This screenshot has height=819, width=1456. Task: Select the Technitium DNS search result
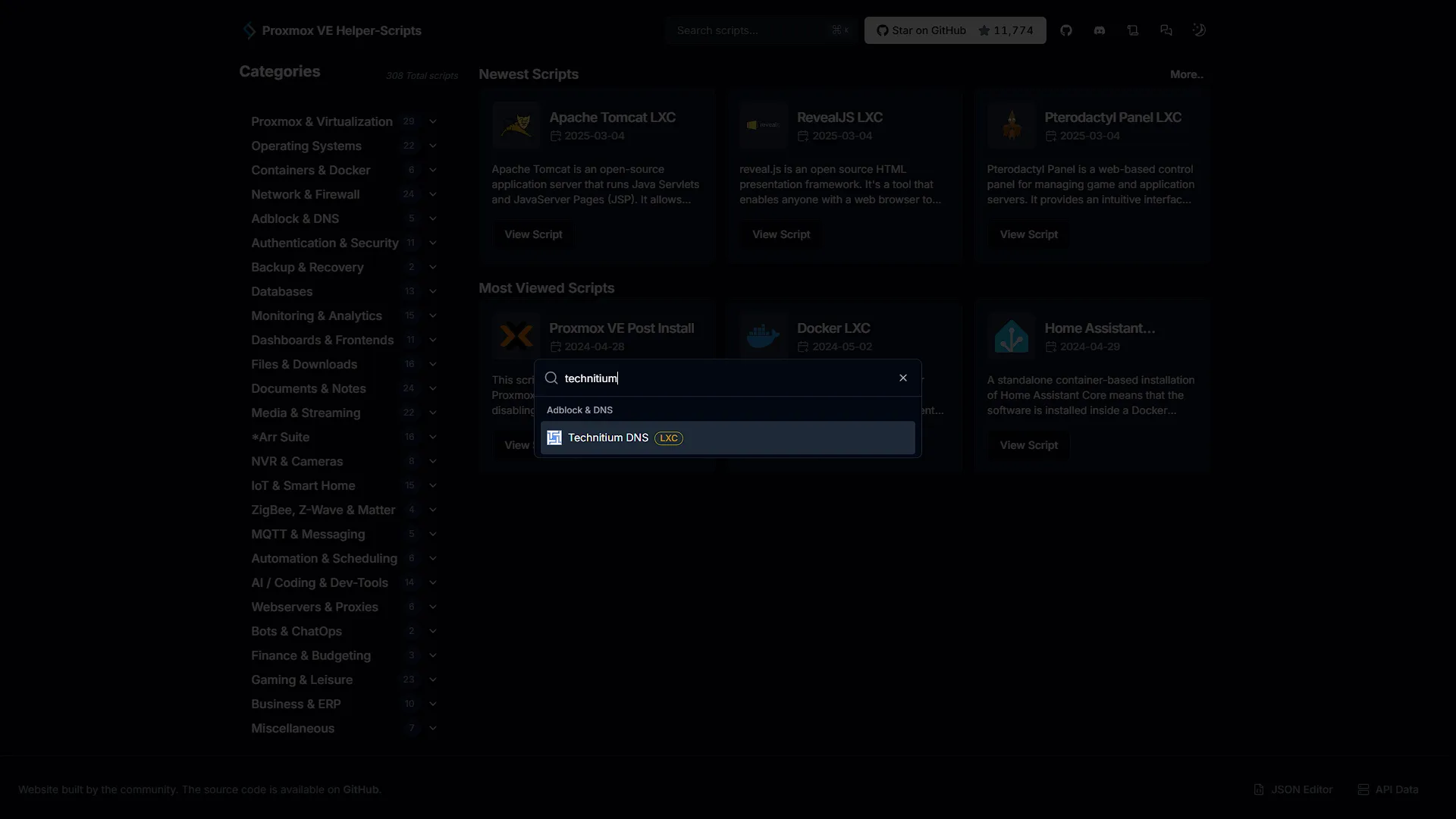[727, 438]
